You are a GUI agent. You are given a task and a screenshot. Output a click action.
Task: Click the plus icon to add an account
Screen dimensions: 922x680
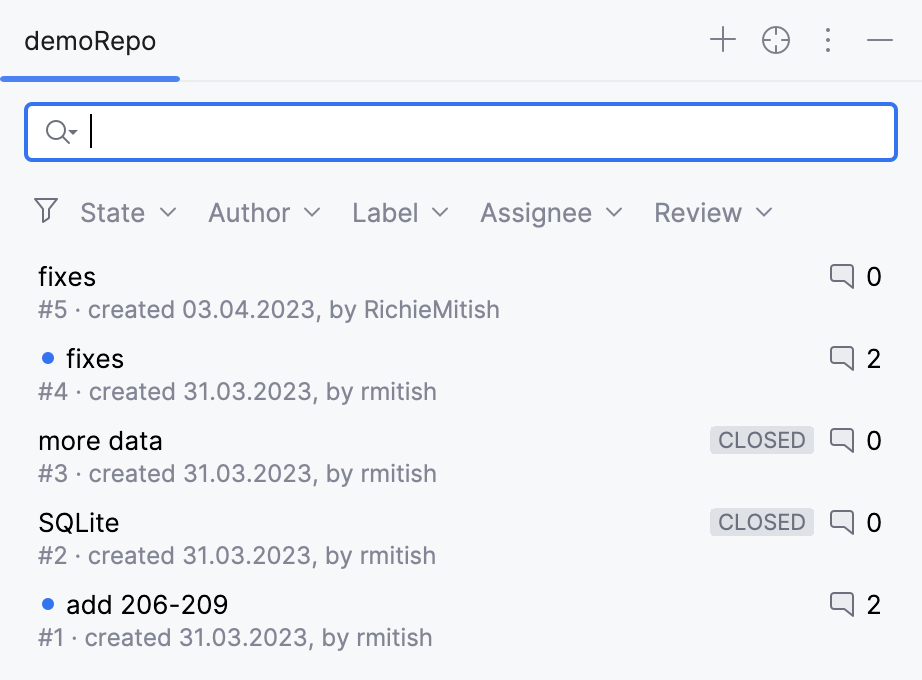tap(722, 40)
